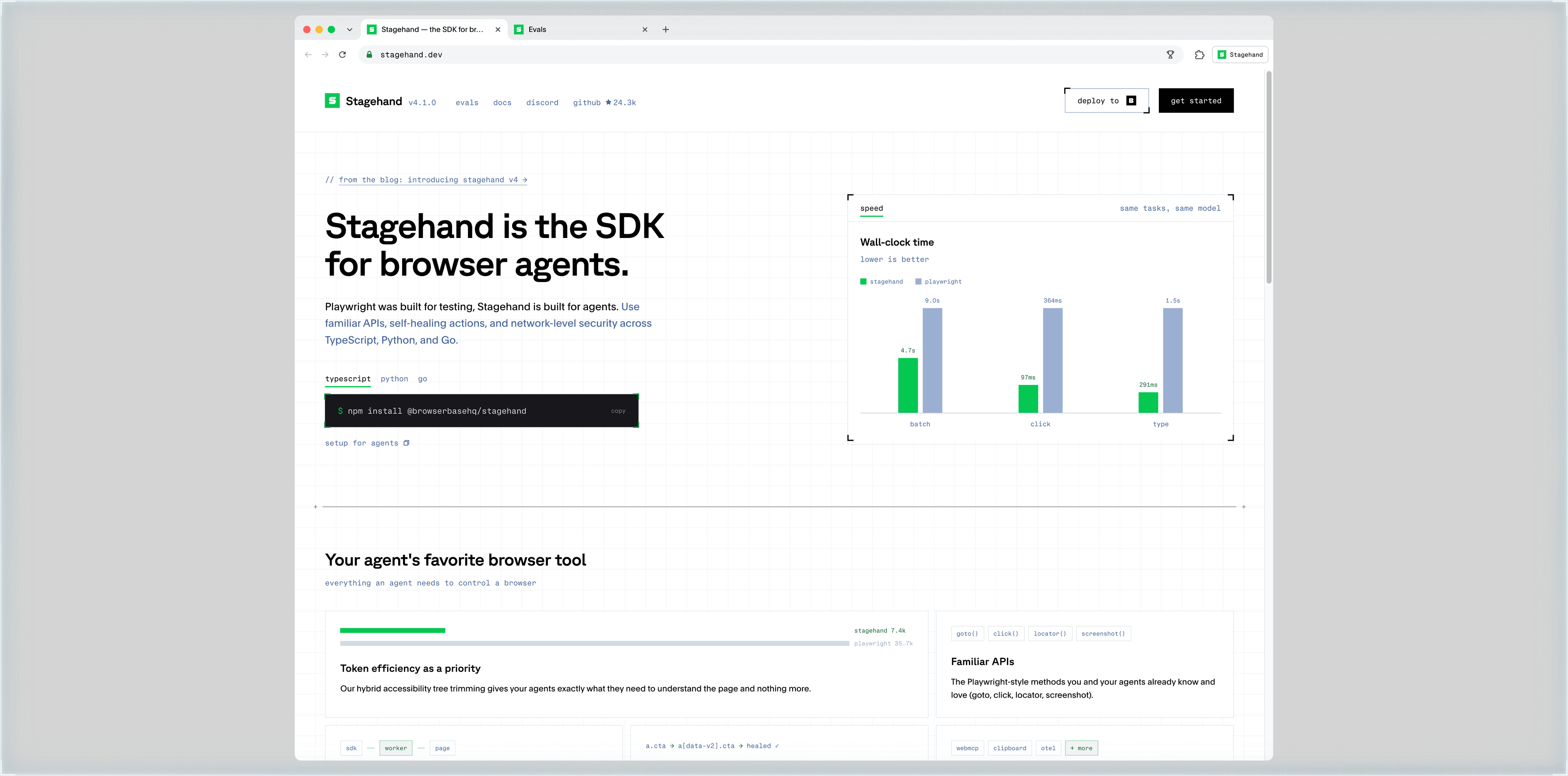This screenshot has width=1568, height=776.
Task: Click the blue playwright legend swatch
Action: [x=918, y=282]
